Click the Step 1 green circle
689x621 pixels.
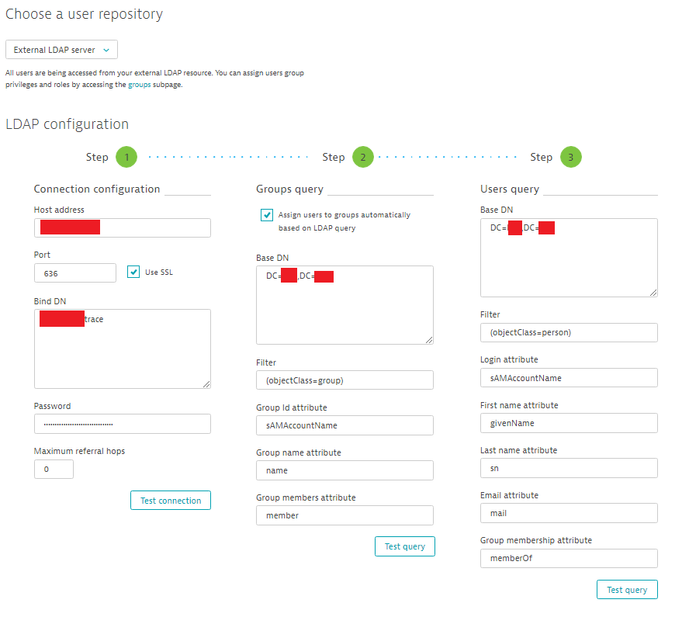coord(126,157)
